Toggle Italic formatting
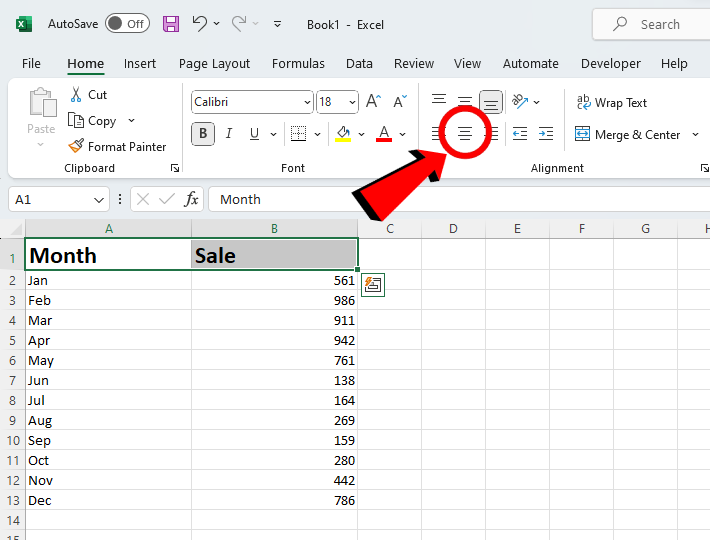The width and height of the screenshot is (710, 540). 229,134
